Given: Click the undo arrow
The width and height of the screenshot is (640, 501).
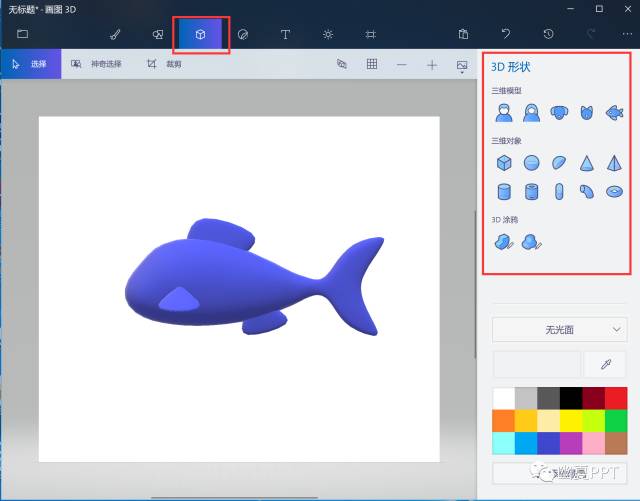Looking at the screenshot, I should 506,34.
